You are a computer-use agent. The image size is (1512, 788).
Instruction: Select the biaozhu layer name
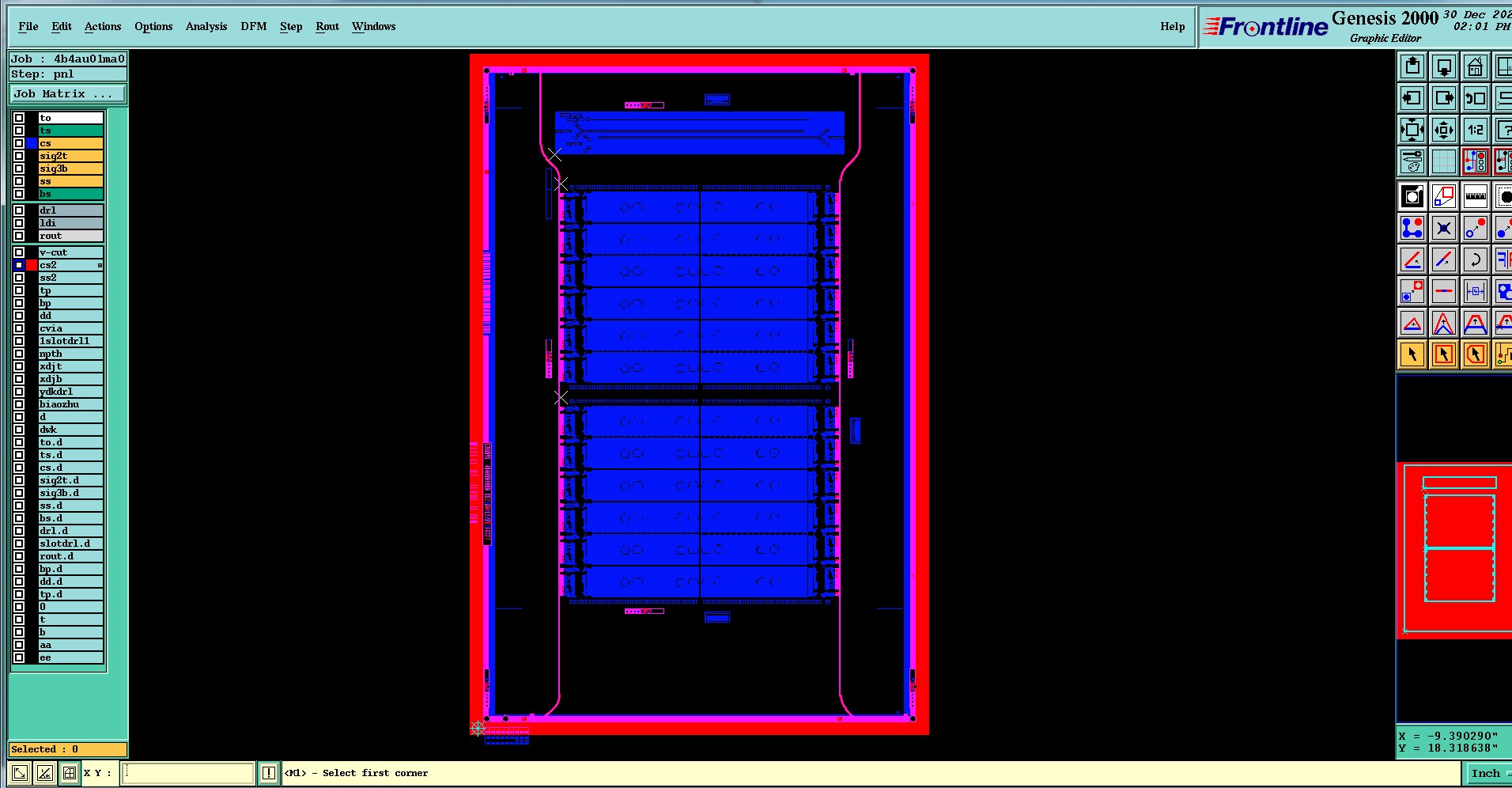click(71, 404)
